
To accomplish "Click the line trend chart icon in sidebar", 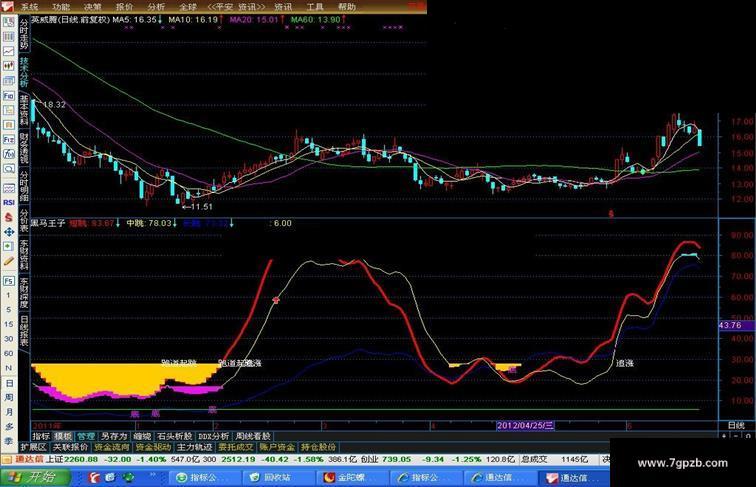I will point(9,51).
